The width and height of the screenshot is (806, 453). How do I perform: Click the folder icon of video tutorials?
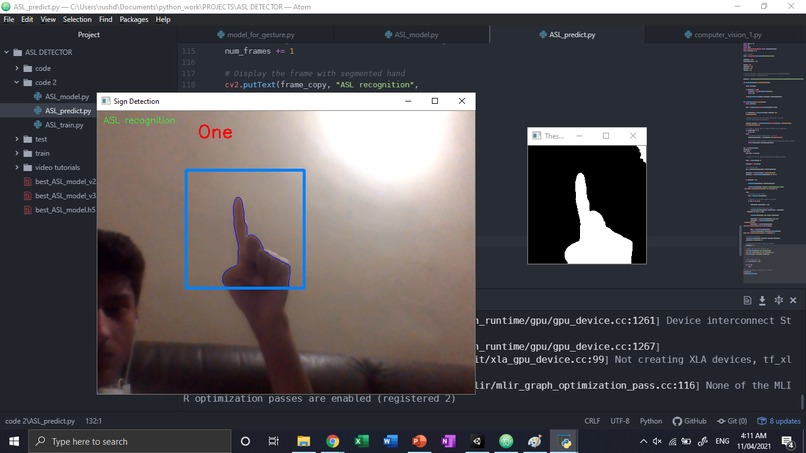click(x=28, y=167)
